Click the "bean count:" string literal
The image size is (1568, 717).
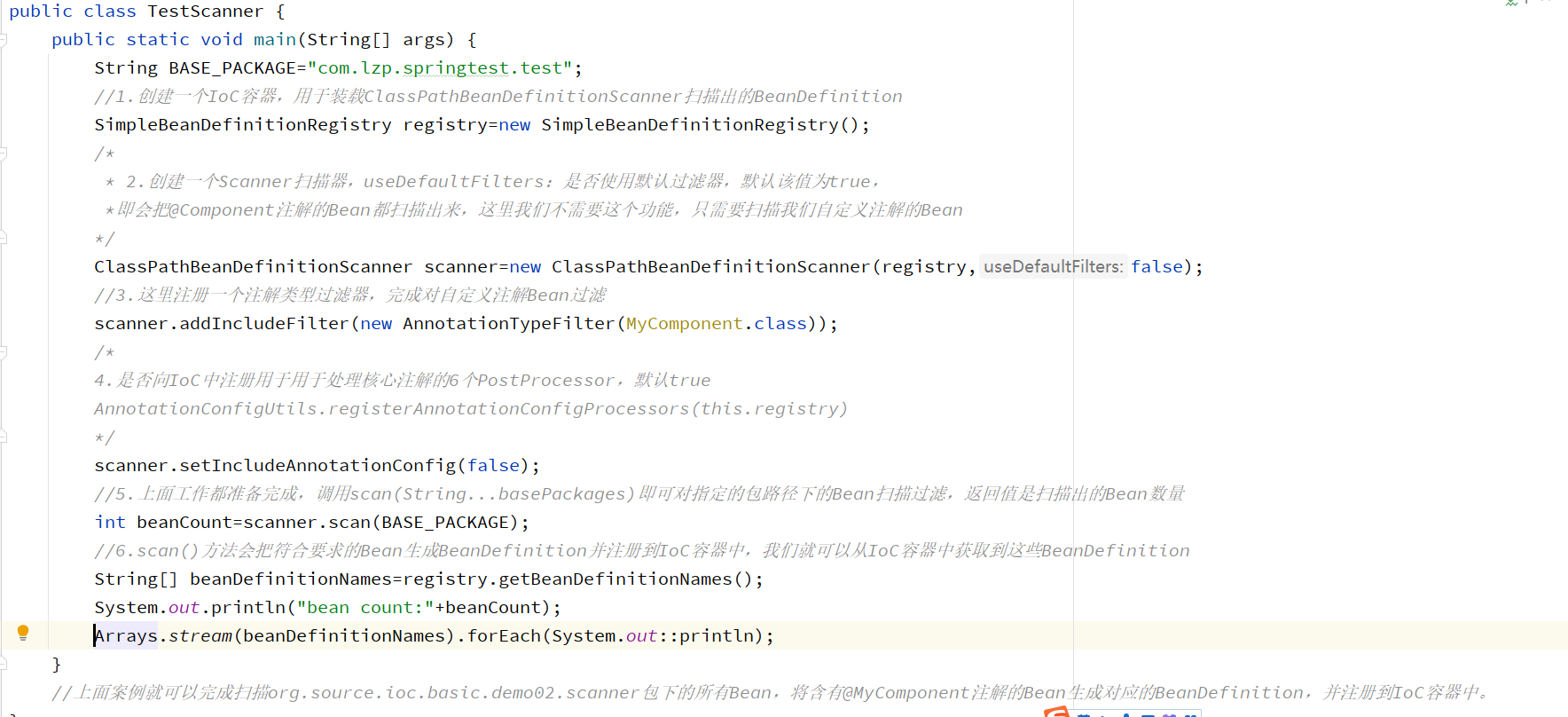pos(365,608)
